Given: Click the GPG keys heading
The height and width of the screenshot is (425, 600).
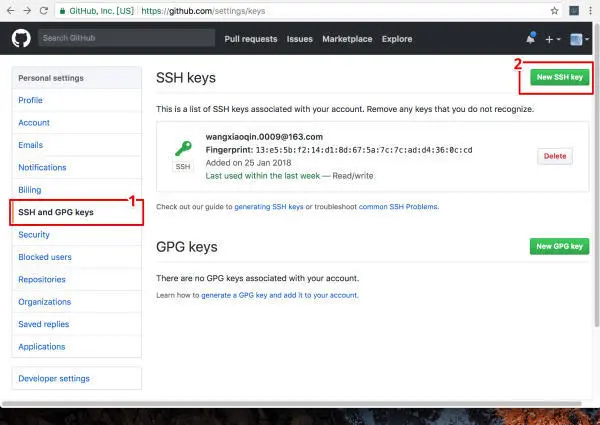Looking at the screenshot, I should click(x=187, y=247).
